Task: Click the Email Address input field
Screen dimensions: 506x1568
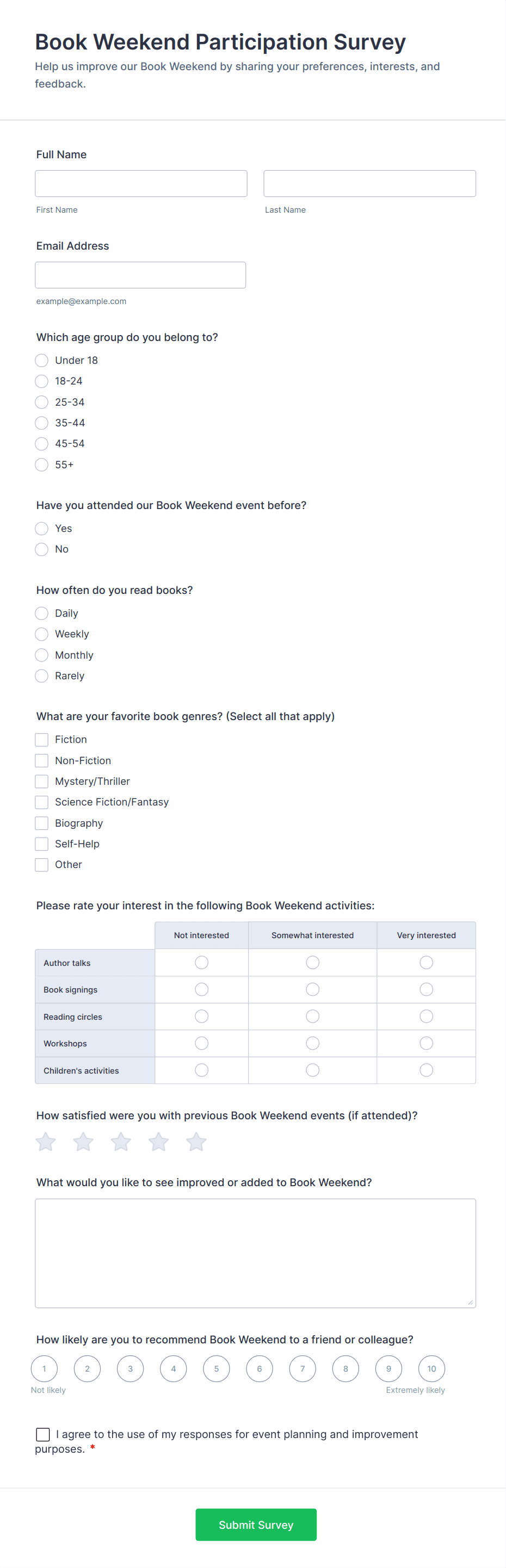Action: (x=140, y=275)
